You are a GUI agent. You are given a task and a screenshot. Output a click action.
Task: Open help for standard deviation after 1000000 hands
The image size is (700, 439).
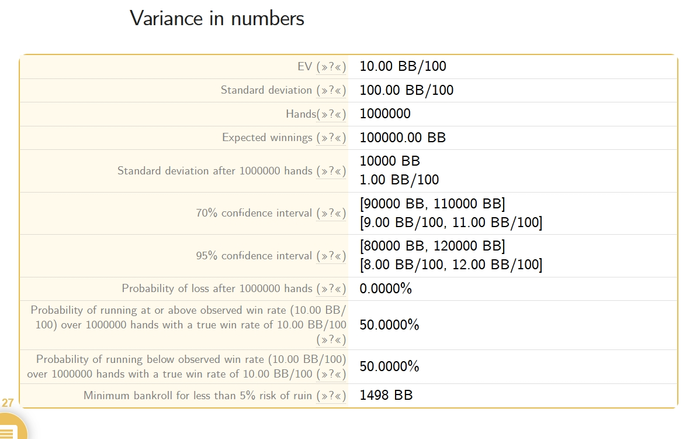pos(331,171)
